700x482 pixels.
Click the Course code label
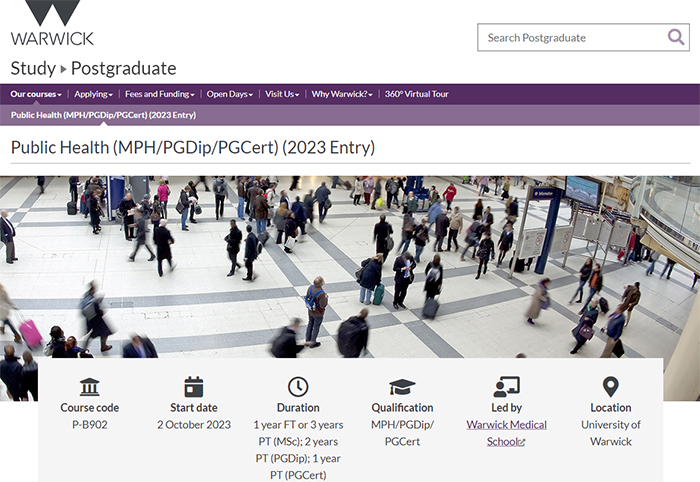coord(90,407)
